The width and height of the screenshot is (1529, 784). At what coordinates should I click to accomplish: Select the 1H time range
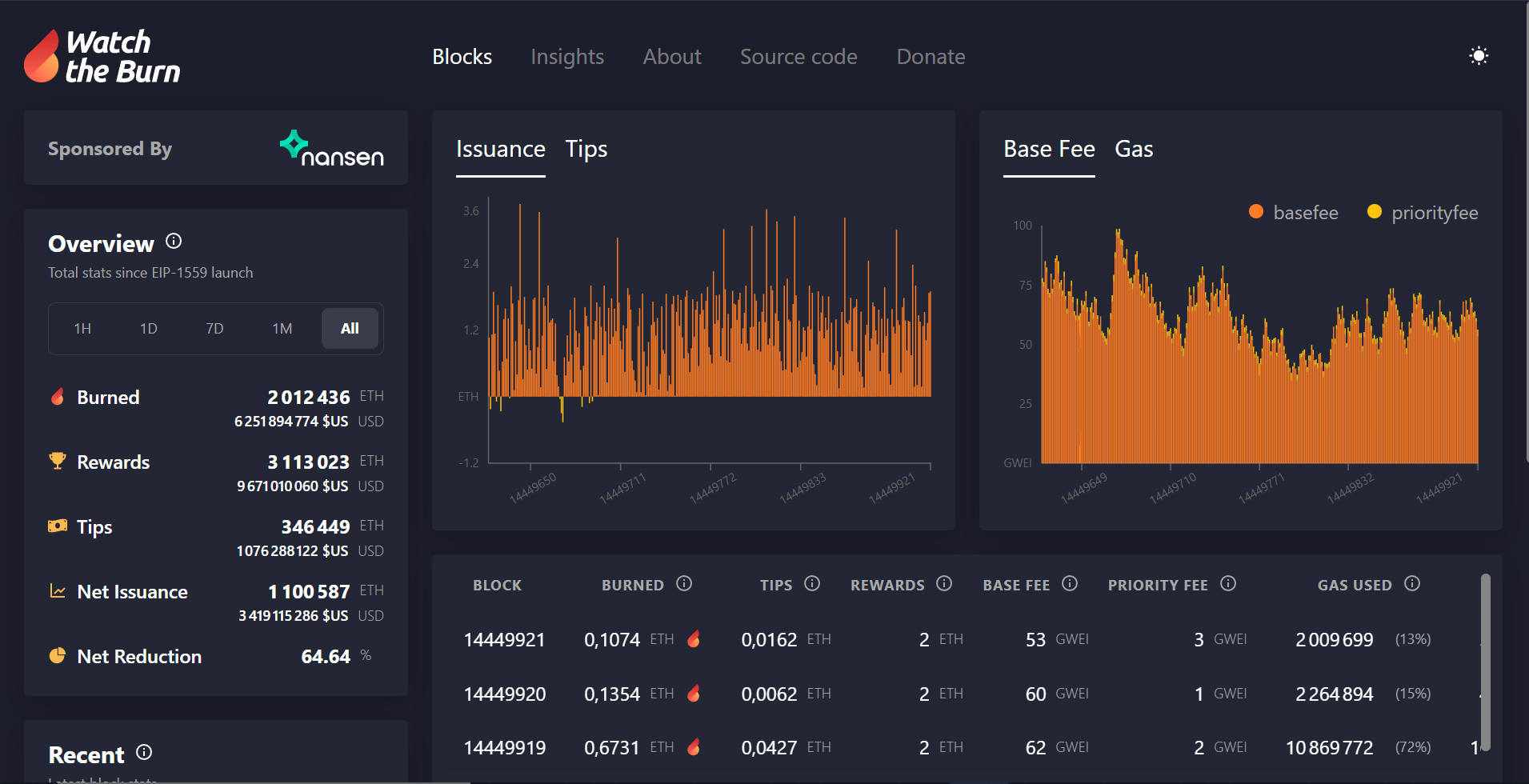click(82, 329)
